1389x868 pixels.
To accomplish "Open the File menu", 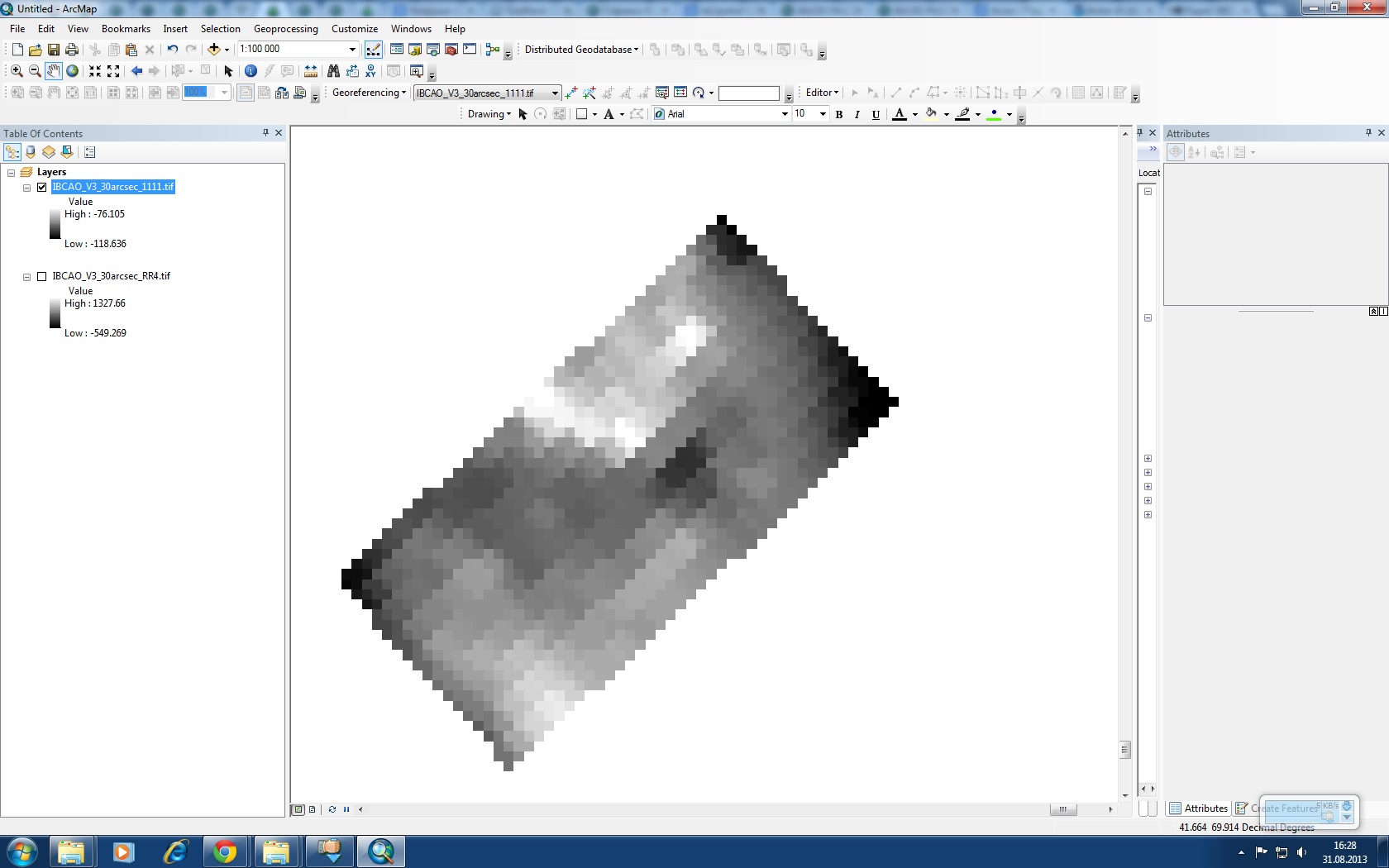I will [17, 29].
